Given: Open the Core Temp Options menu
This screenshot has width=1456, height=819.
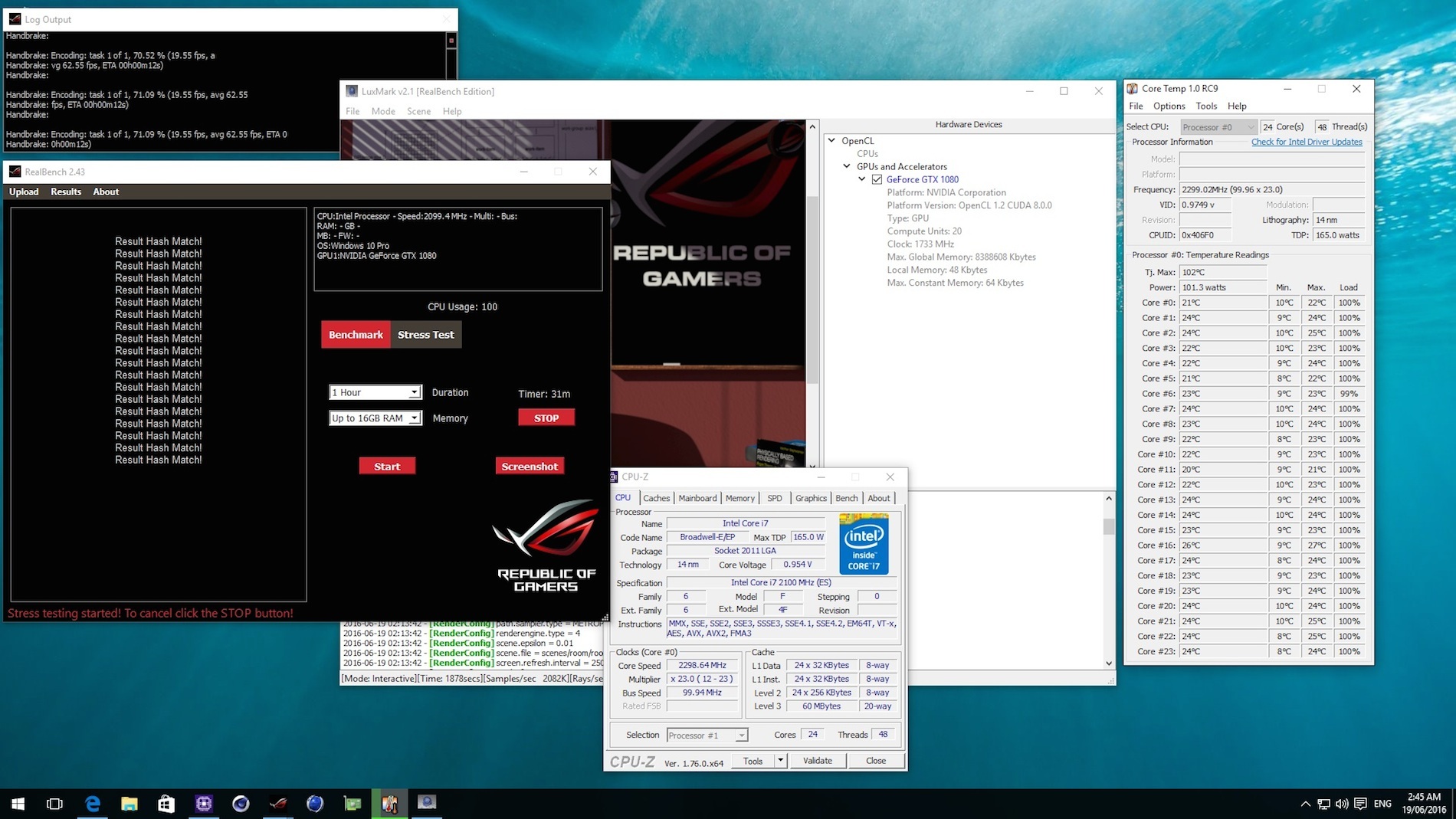Looking at the screenshot, I should 1169,106.
